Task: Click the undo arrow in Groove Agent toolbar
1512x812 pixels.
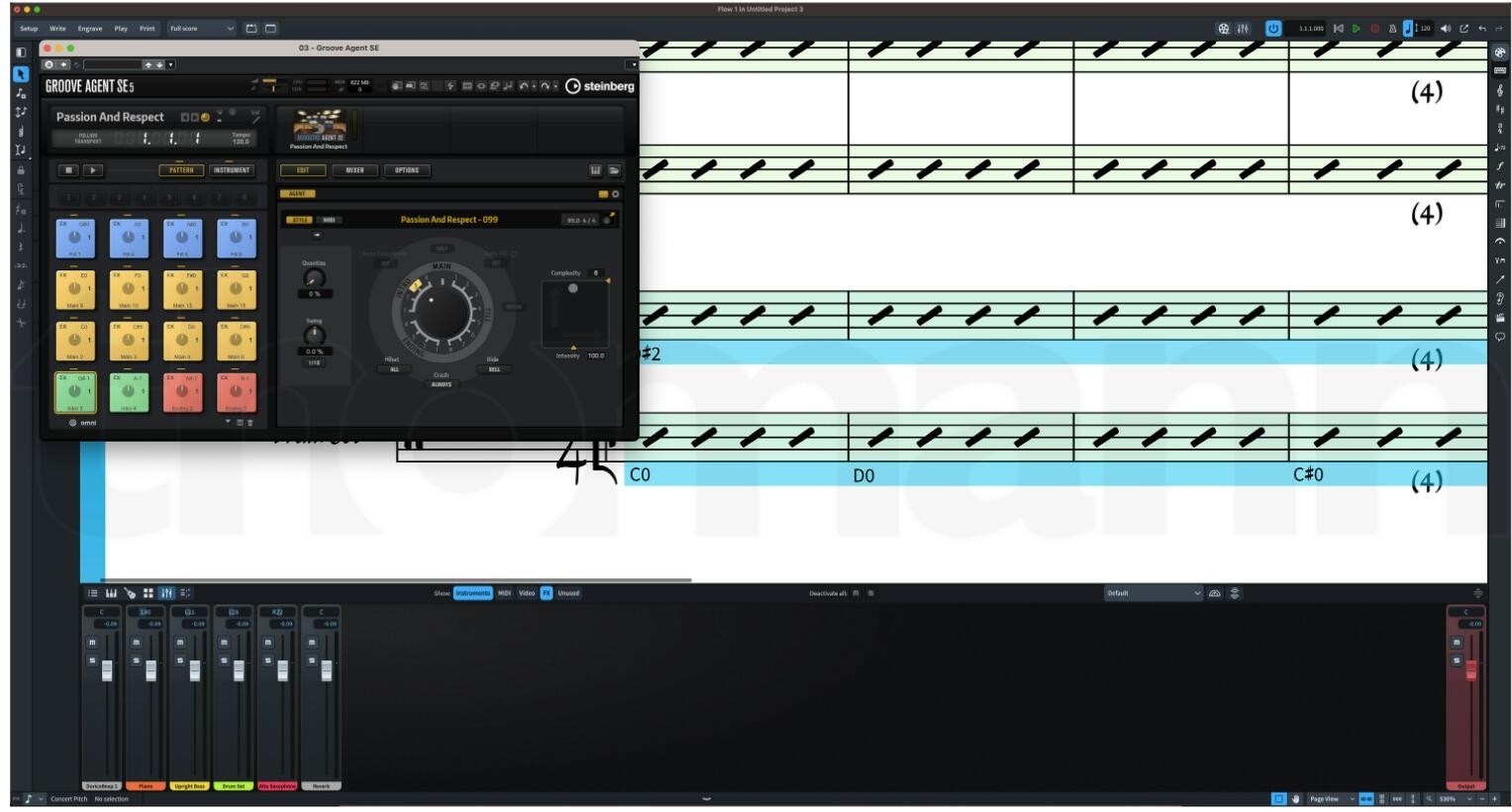Action: pos(523,86)
